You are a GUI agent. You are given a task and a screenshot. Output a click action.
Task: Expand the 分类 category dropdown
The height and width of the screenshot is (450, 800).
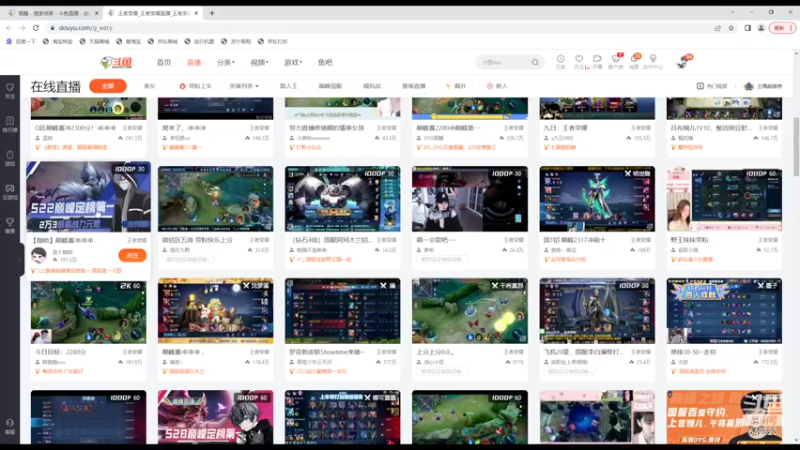pos(226,62)
